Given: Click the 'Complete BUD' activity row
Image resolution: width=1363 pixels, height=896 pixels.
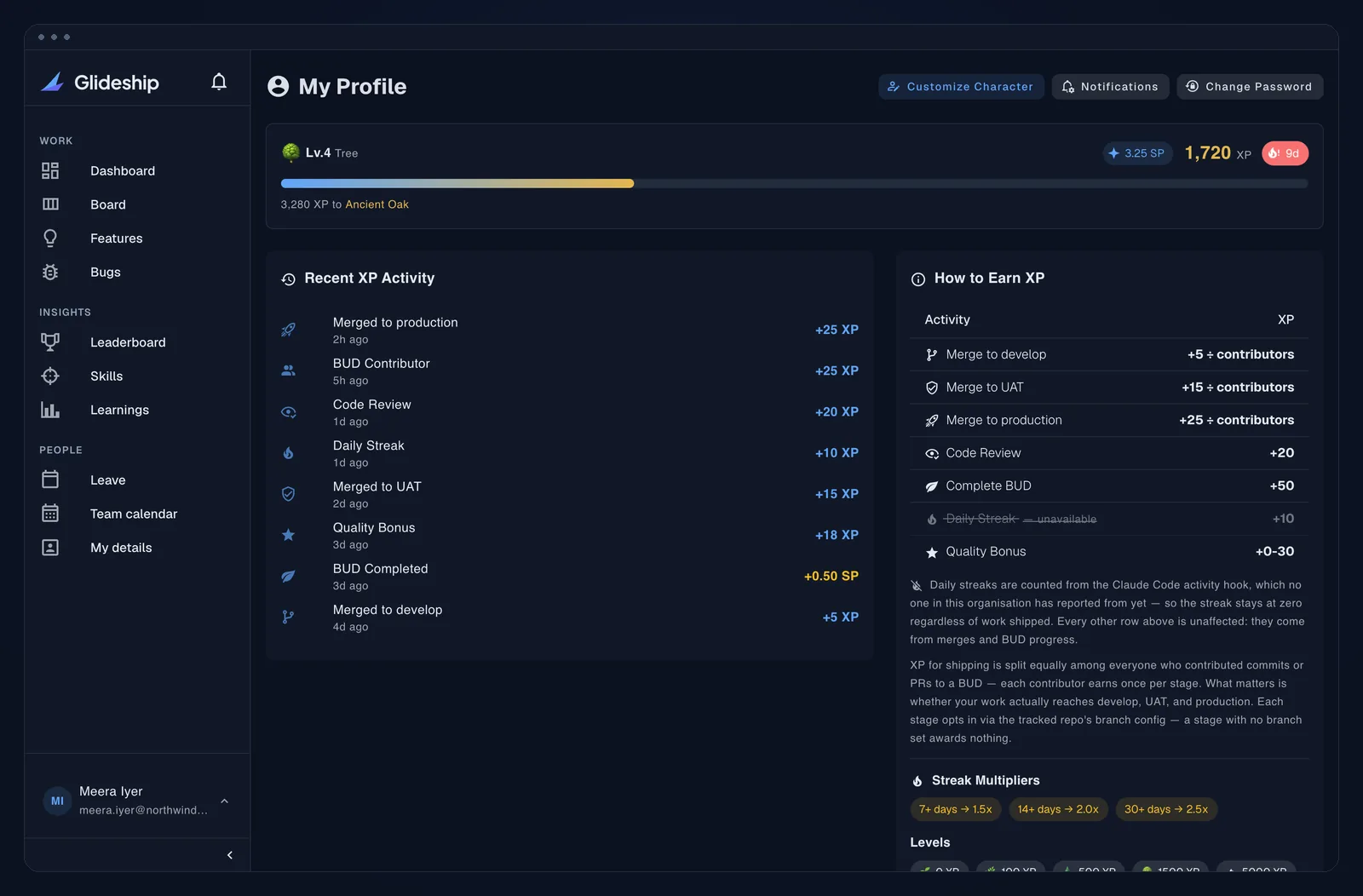Looking at the screenshot, I should 1109,485.
